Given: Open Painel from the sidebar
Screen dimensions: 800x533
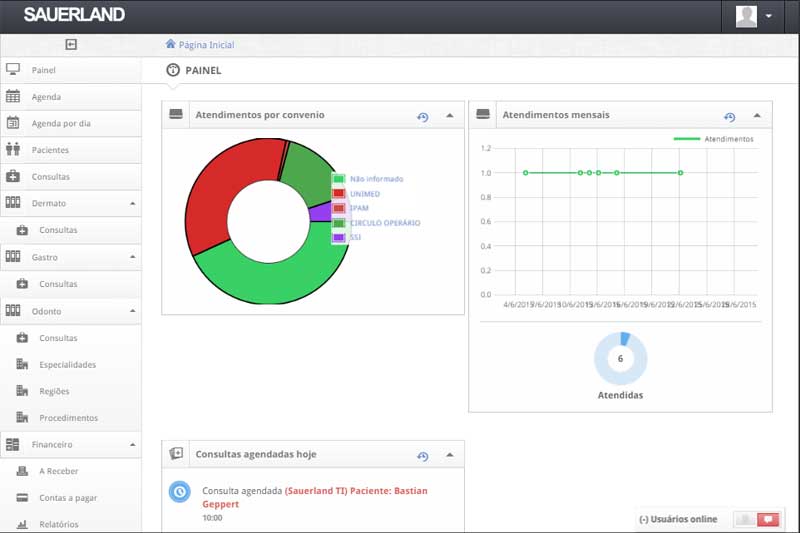Looking at the screenshot, I should pos(71,70).
